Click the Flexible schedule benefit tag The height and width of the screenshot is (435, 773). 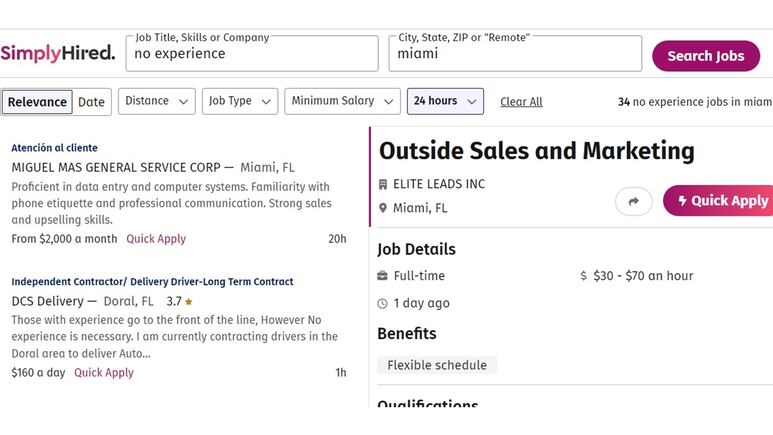point(437,365)
